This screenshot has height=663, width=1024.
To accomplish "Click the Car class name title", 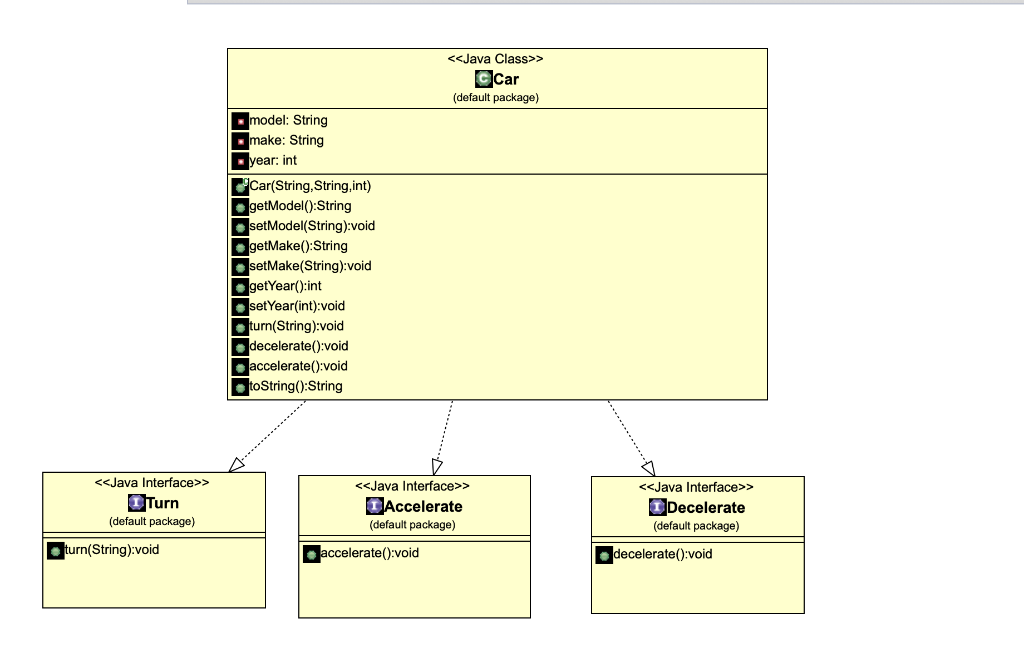I will [506, 79].
